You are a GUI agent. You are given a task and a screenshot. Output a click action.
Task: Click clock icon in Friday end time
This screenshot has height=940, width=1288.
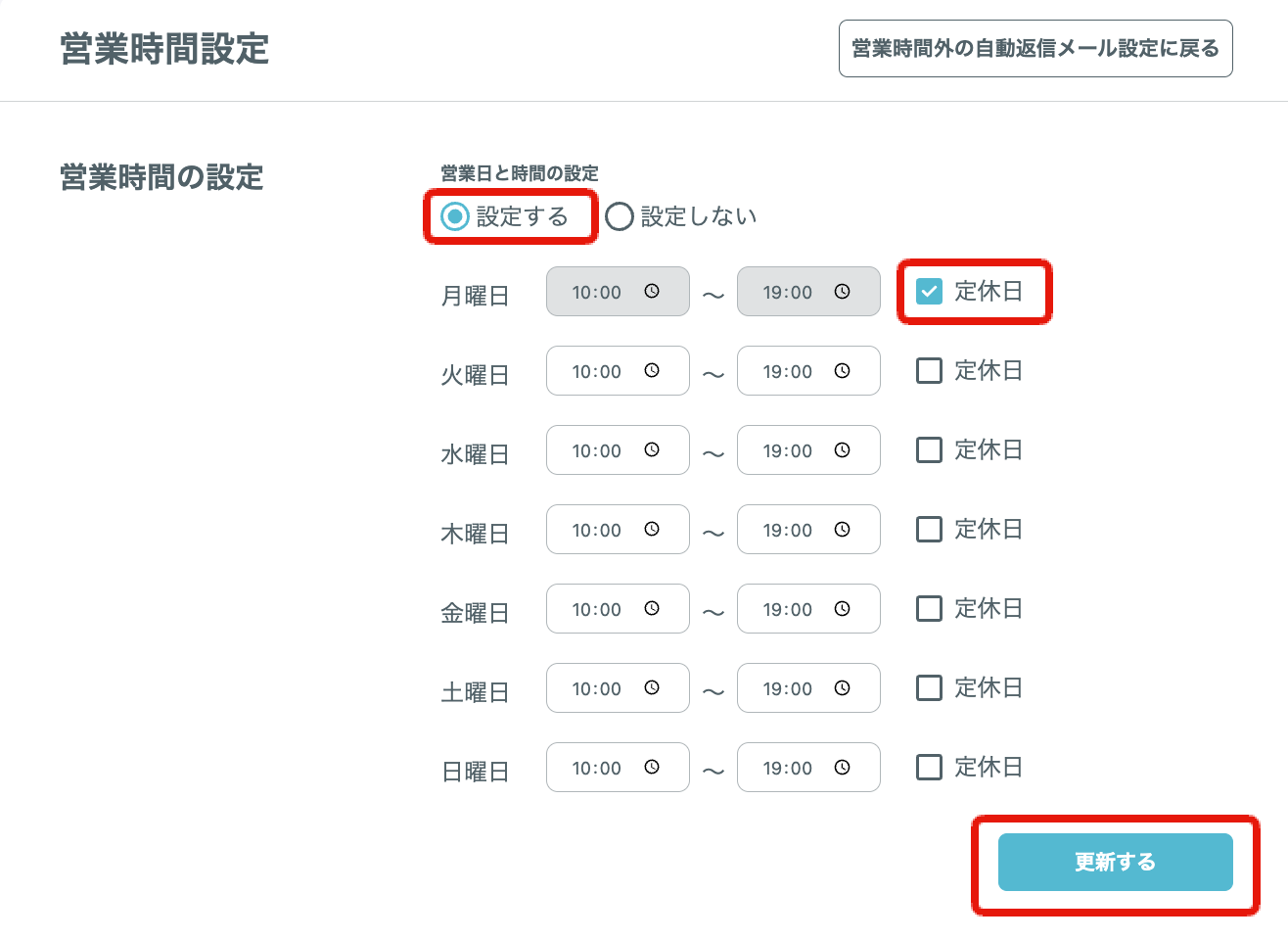pos(842,608)
